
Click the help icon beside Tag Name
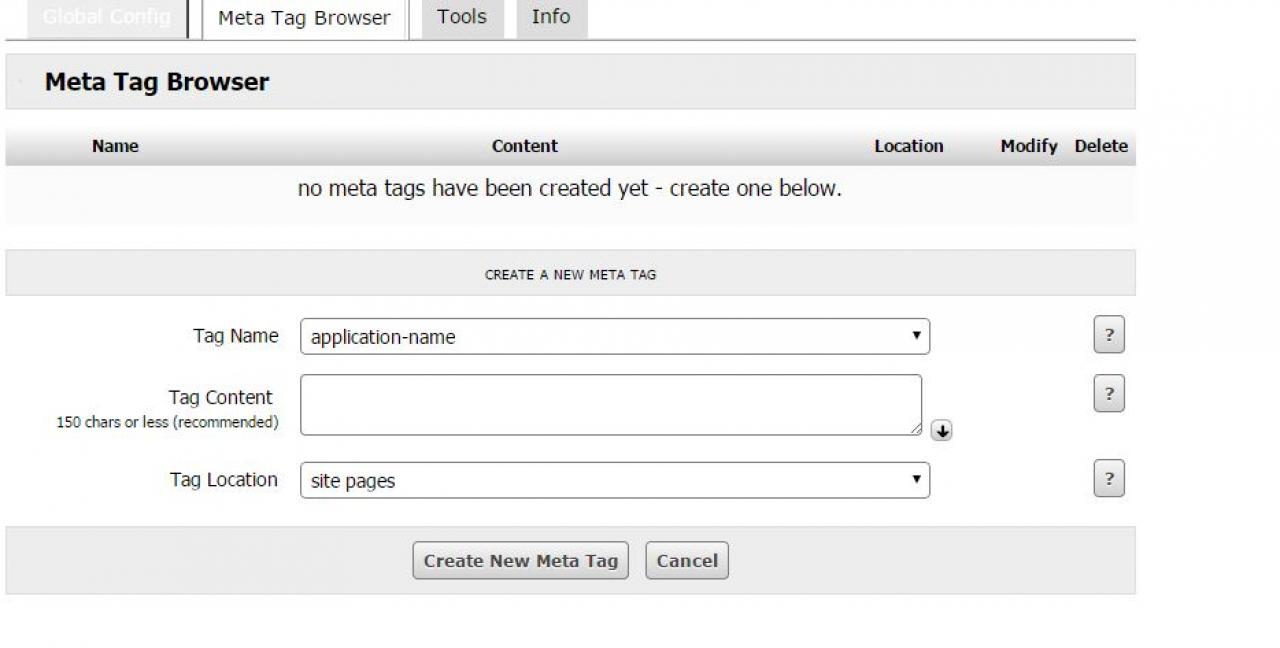tap(1108, 335)
